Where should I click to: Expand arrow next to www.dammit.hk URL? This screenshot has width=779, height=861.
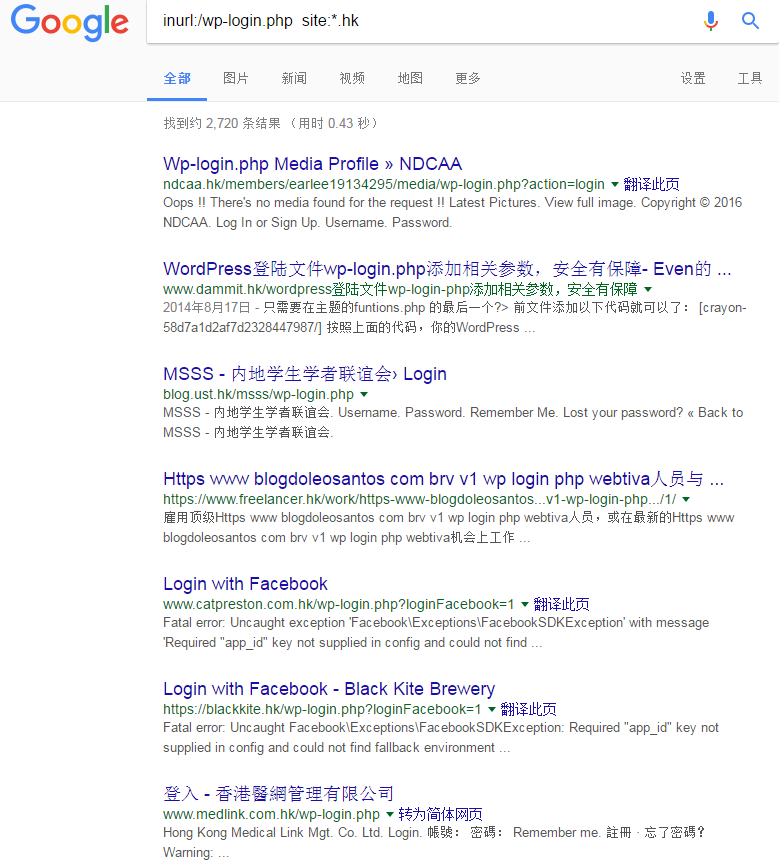pos(648,289)
